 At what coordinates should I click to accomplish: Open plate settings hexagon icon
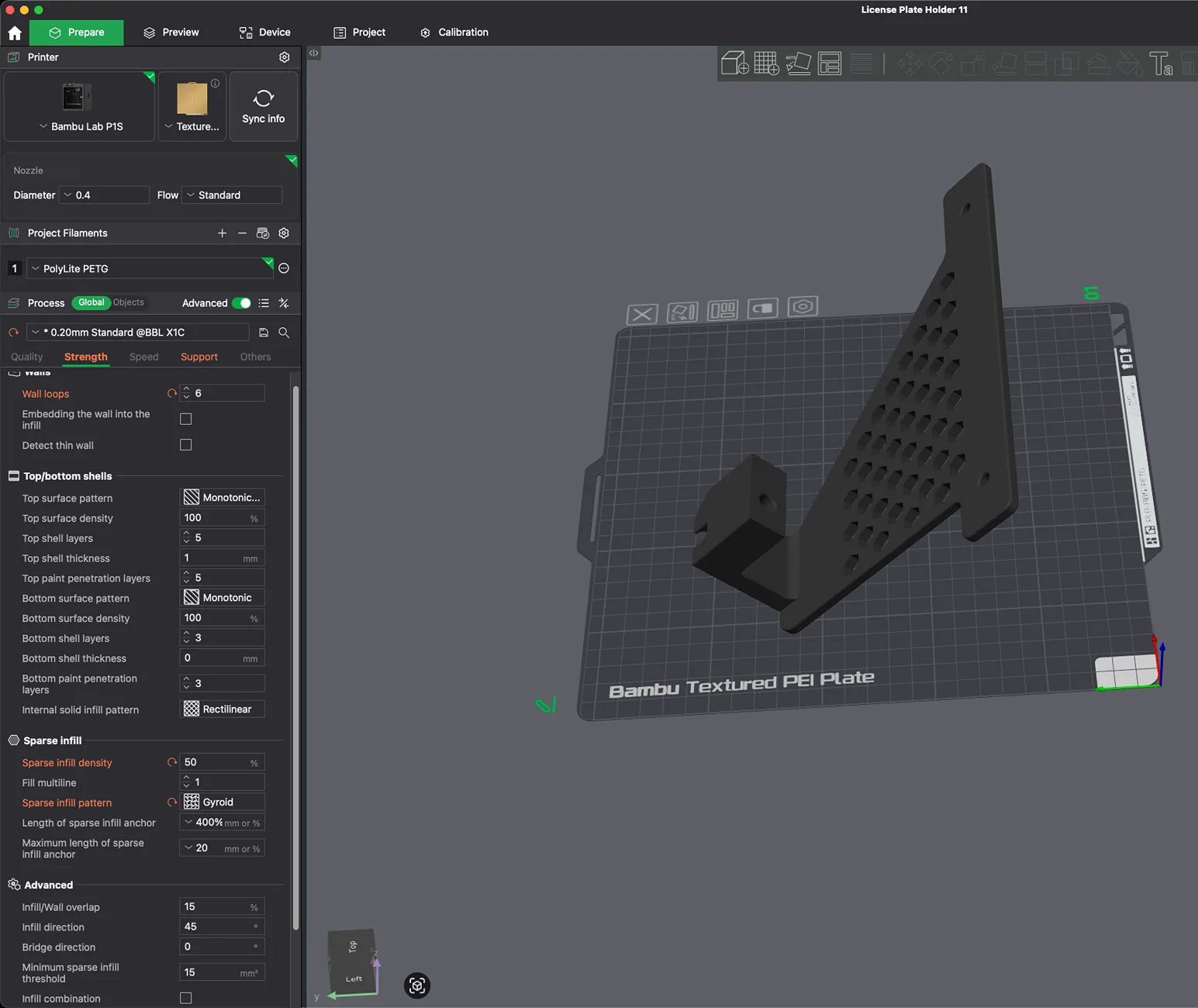click(803, 306)
